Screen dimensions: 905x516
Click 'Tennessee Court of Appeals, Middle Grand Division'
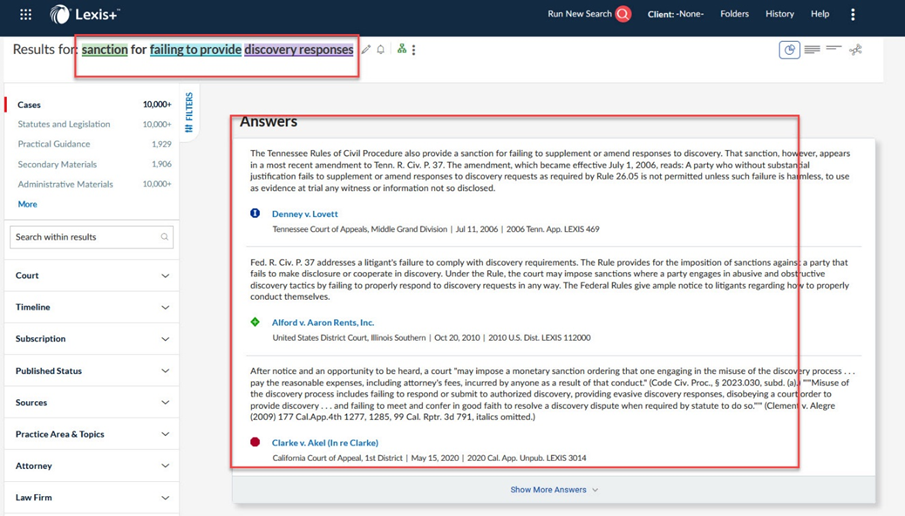[360, 229]
